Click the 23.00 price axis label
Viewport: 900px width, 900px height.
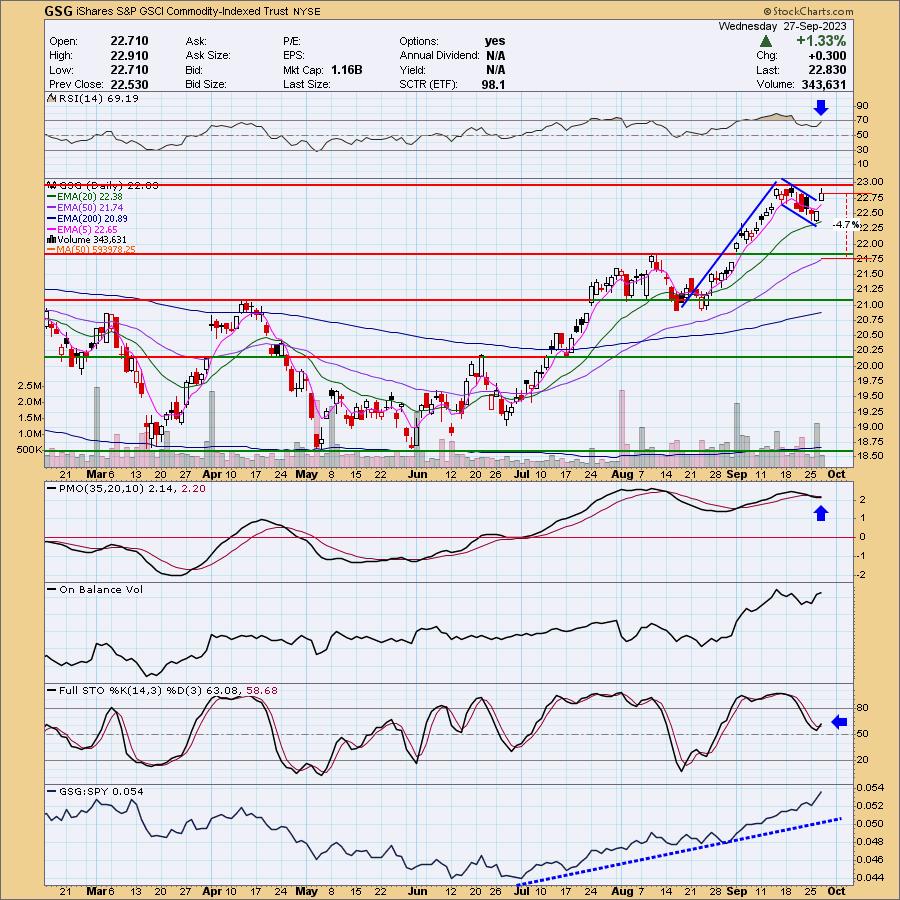869,182
